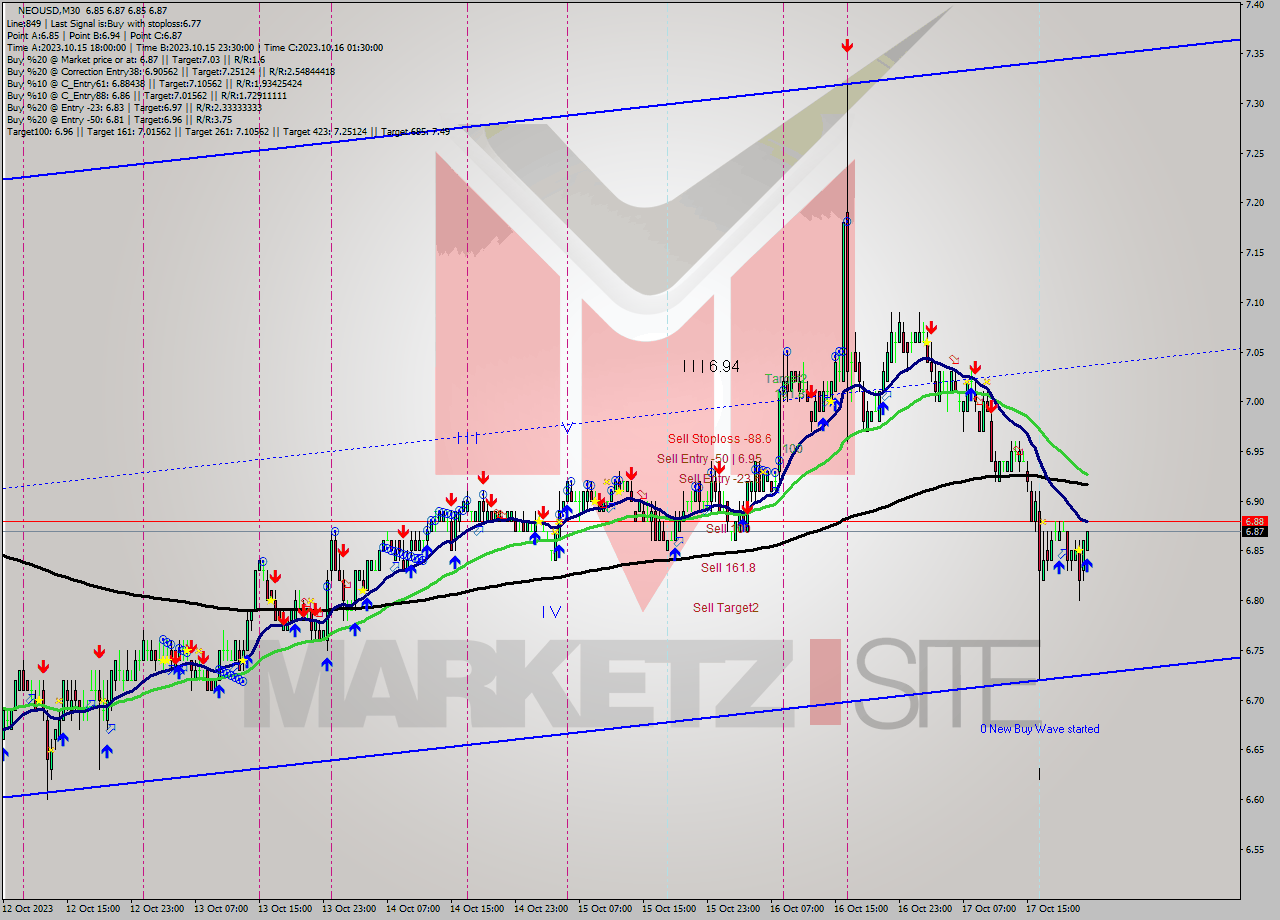1280x920 pixels.
Task: Select the '0 New Buy Wave started' label
Action: 1039,729
